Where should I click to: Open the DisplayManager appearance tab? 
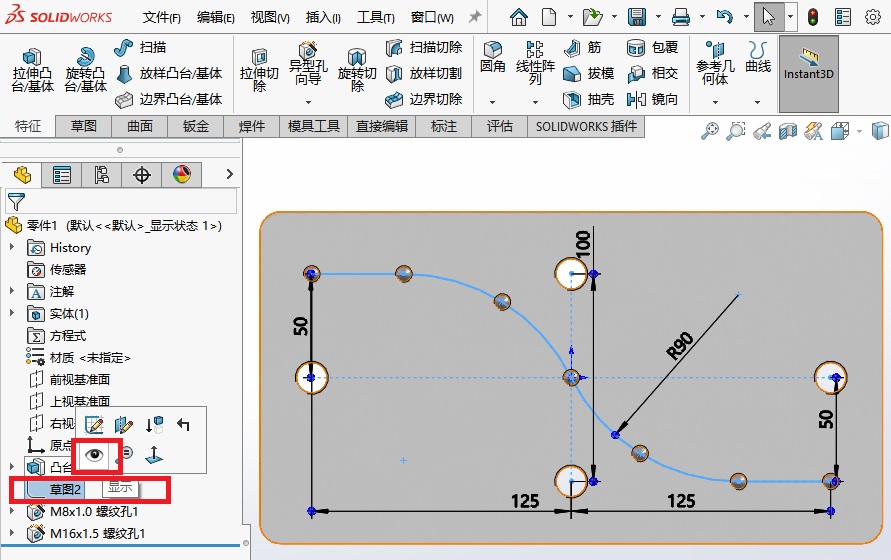(181, 175)
